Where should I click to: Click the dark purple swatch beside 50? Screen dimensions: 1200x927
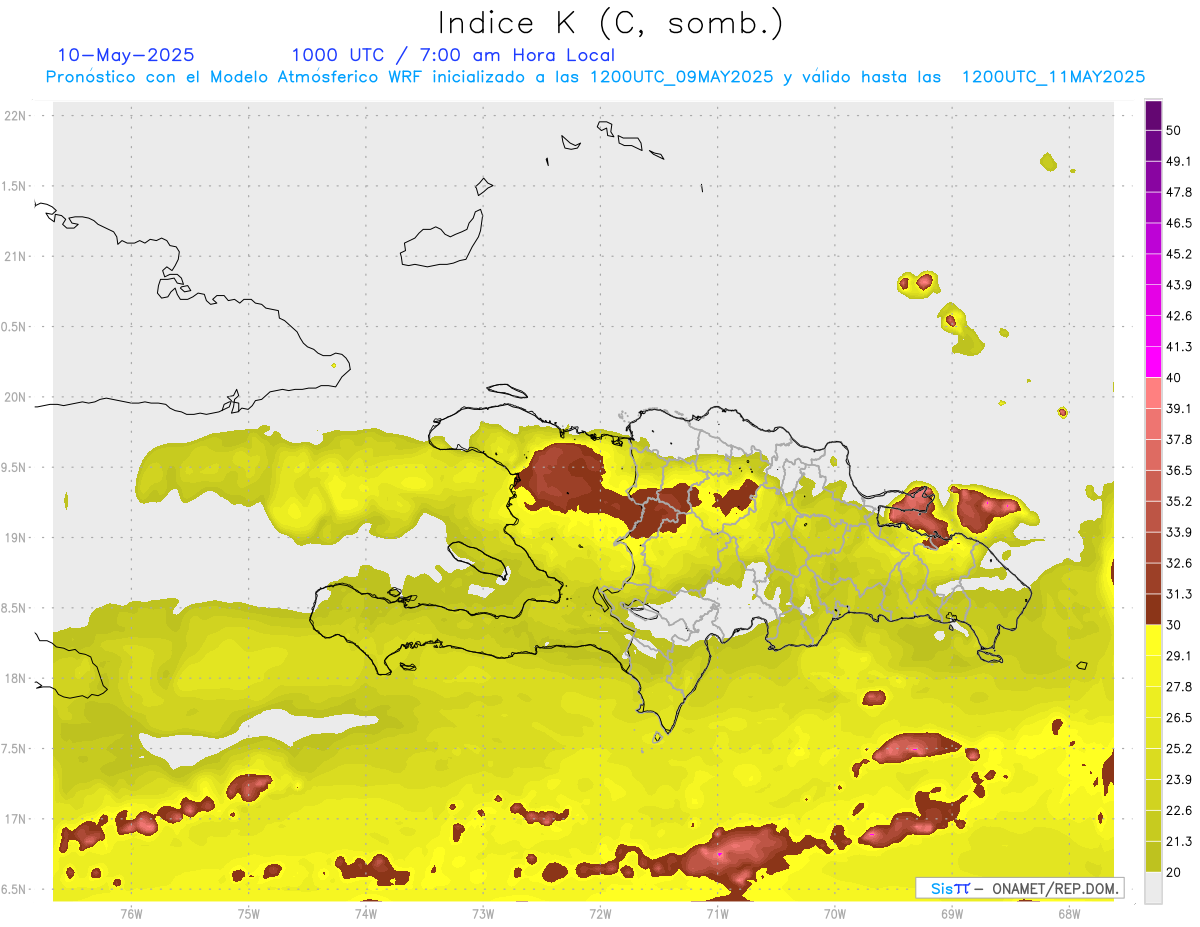1153,115
